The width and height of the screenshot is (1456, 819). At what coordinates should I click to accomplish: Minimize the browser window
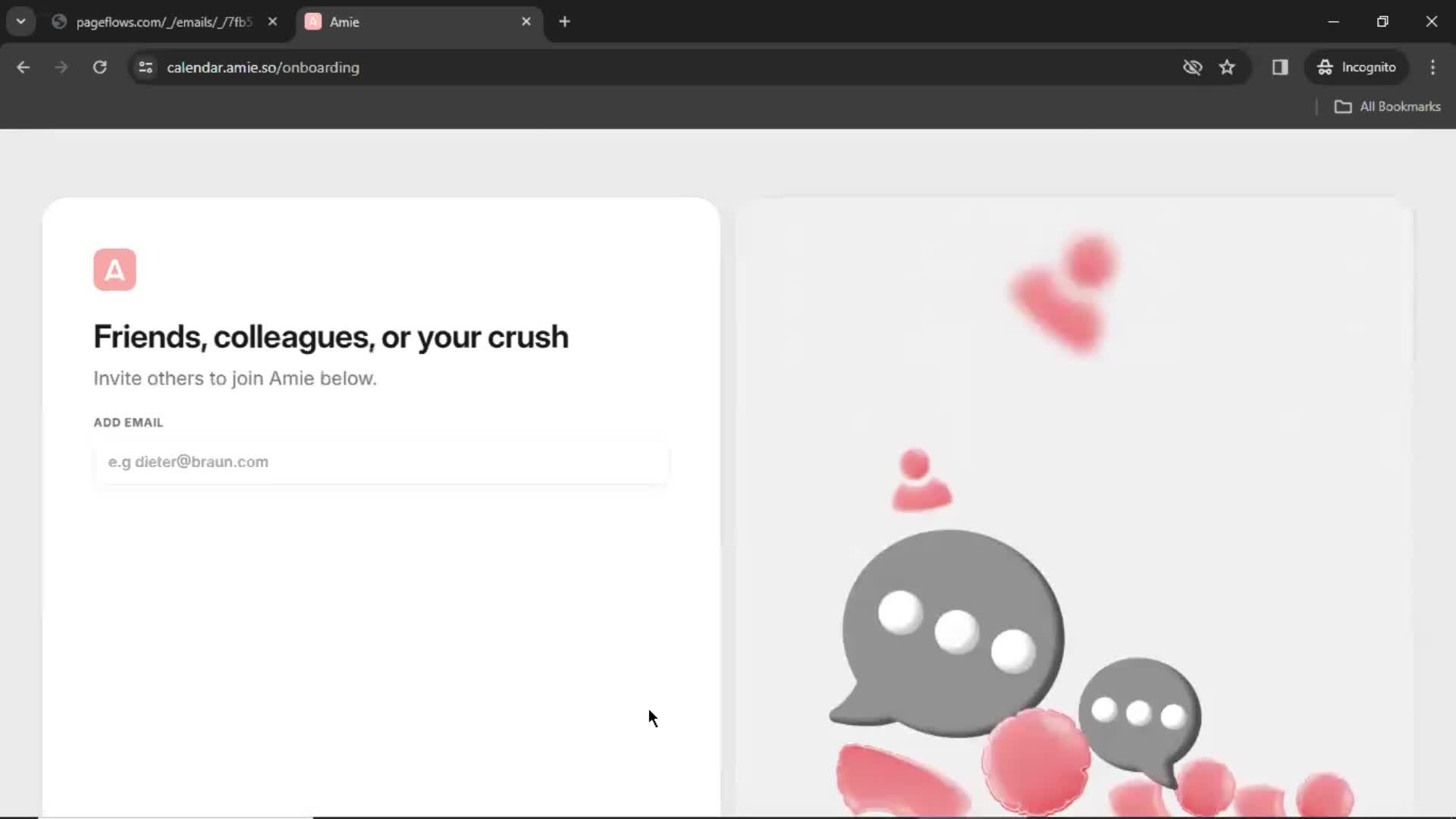click(x=1333, y=21)
